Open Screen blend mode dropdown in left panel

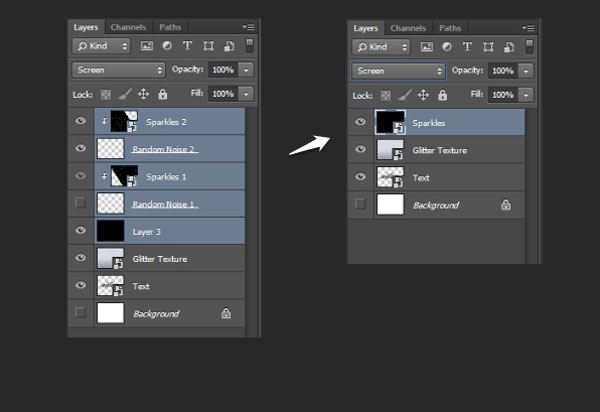click(119, 70)
